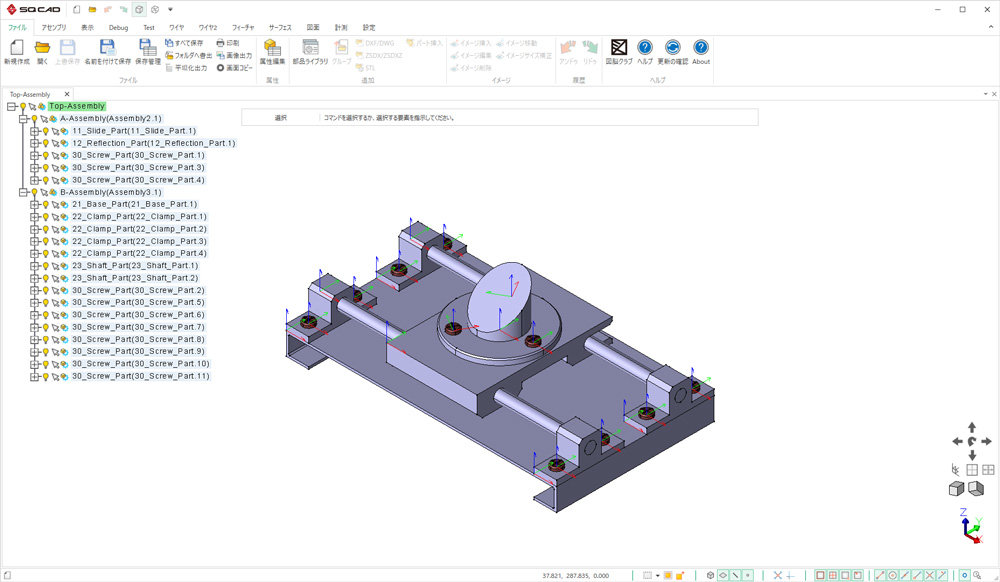Click the 更新の確認 update check icon
This screenshot has height=582, width=1000.
coord(673,48)
